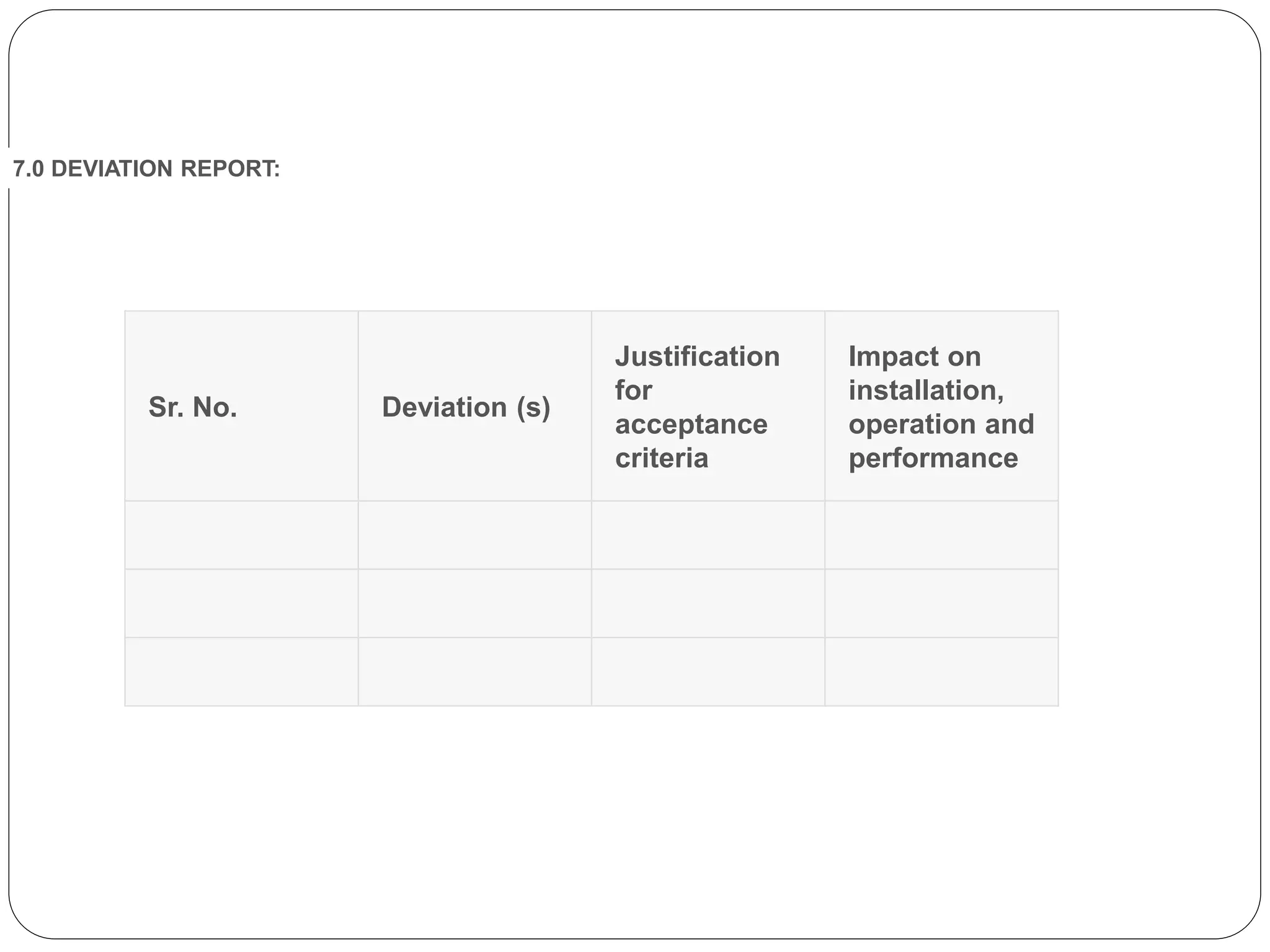The image size is (1270, 952).
Task: Click last row's 'Deviation (s)' cell
Action: pyautogui.click(x=474, y=671)
